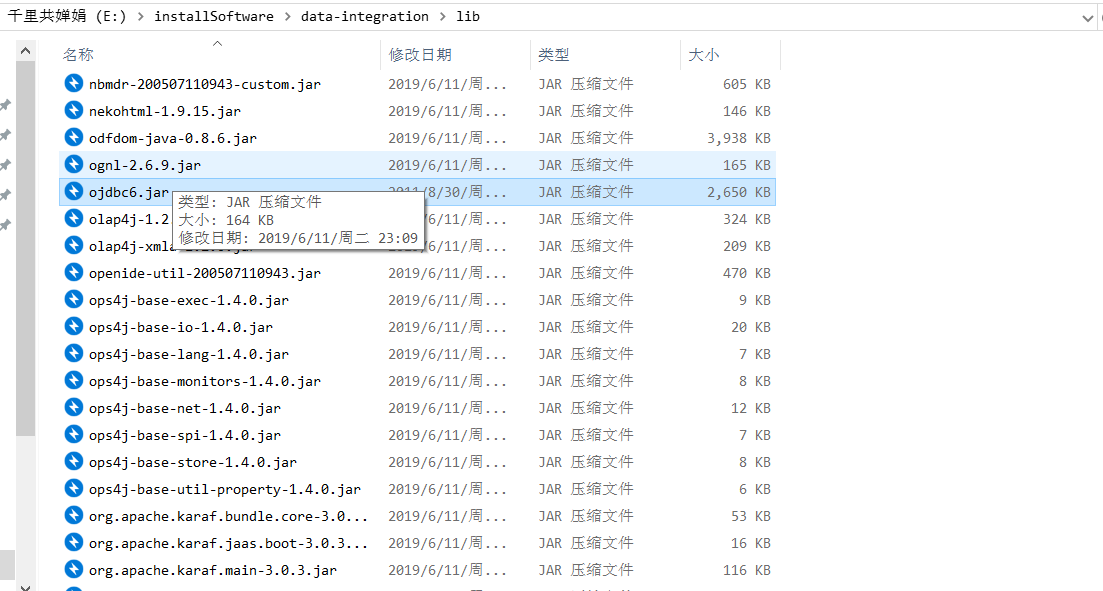
Task: Sort files by the 名称 column header
Action: pos(78,55)
